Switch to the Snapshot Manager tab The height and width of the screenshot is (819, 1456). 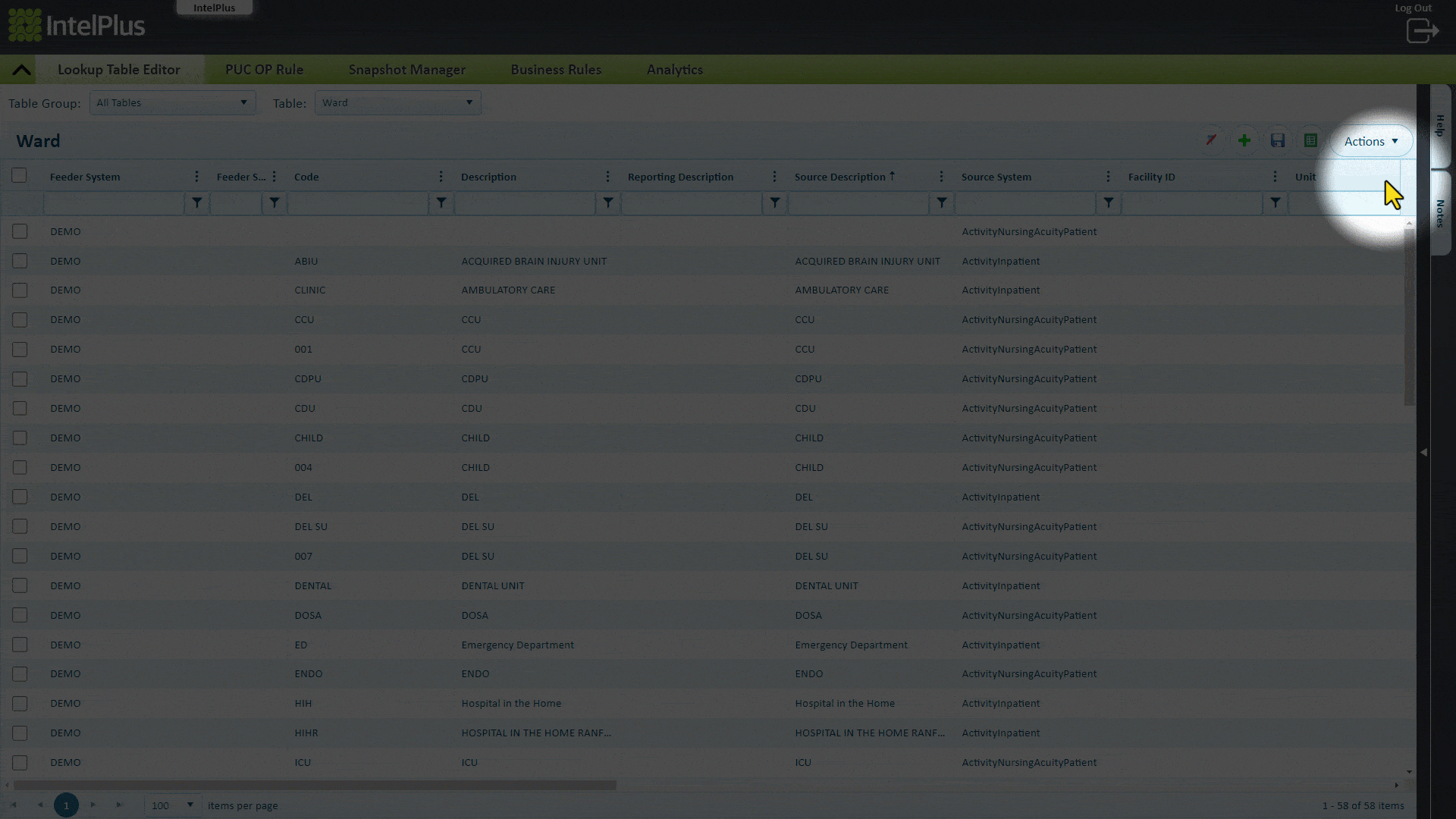(x=406, y=70)
